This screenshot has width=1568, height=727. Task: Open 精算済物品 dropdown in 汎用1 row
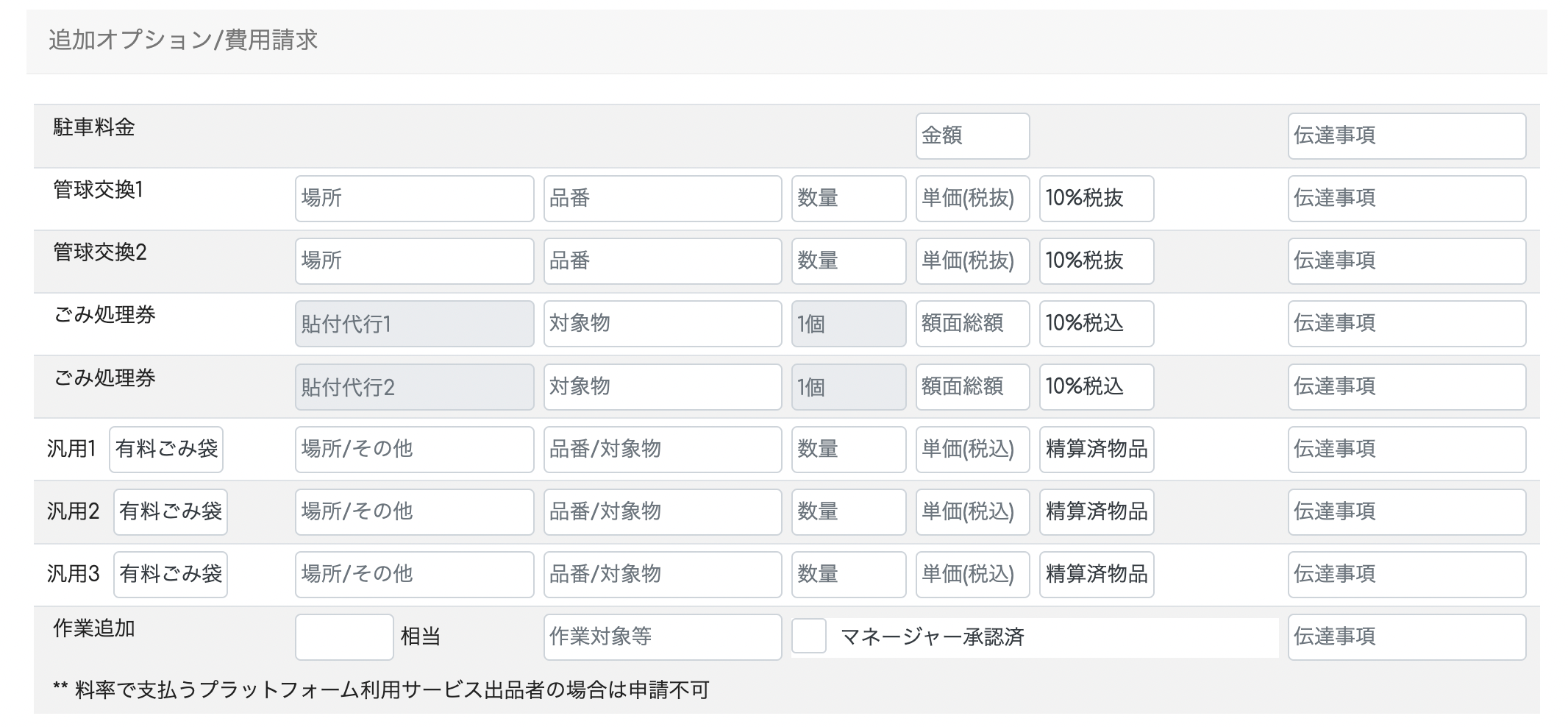click(1096, 449)
